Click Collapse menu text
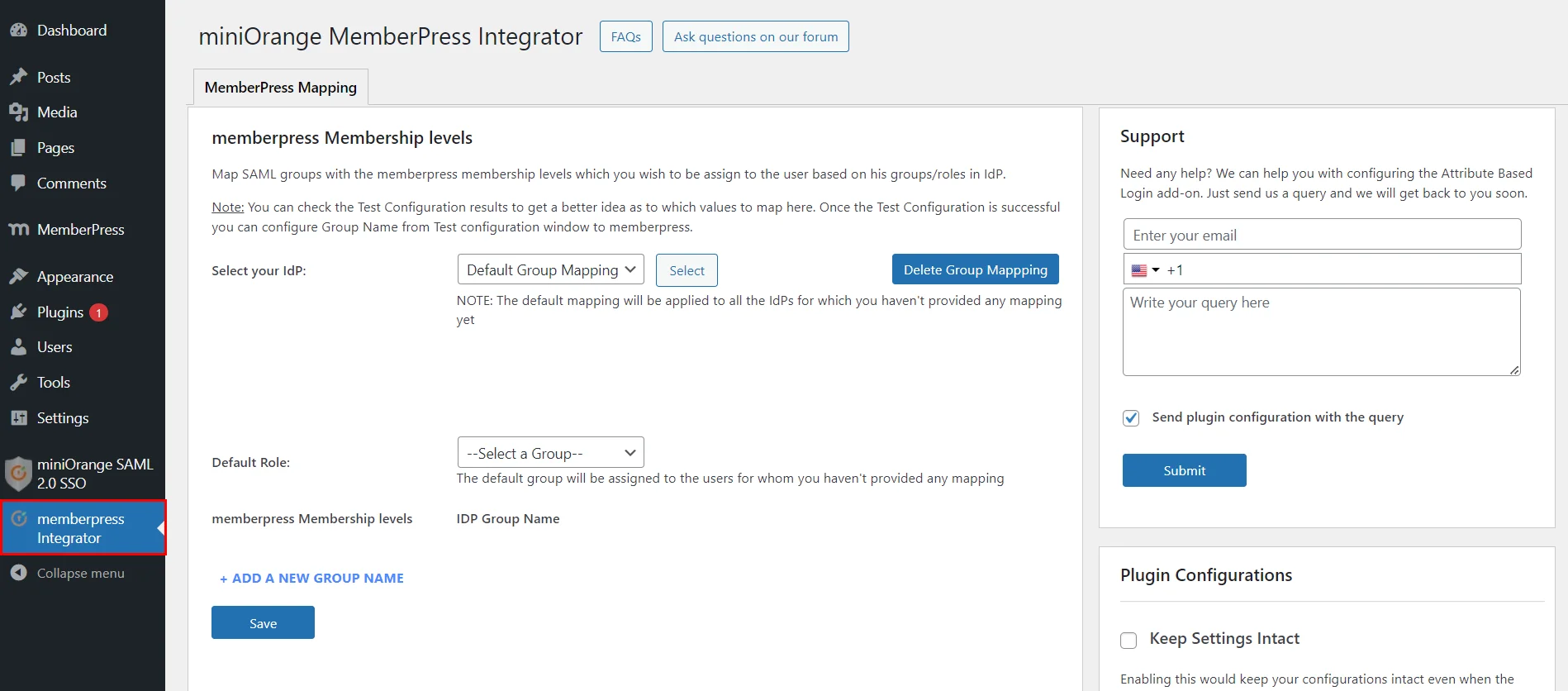Screen dimensions: 1568x691 click(81, 573)
